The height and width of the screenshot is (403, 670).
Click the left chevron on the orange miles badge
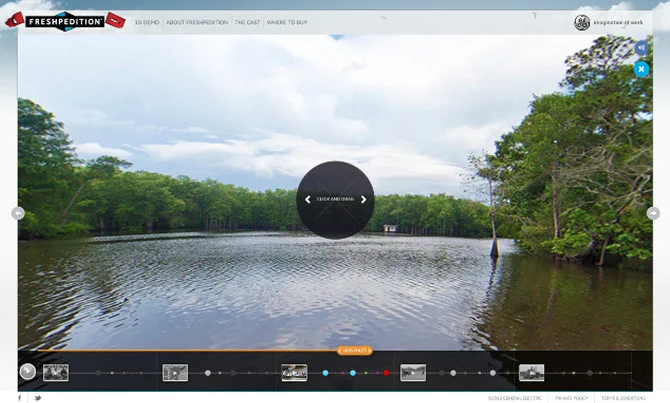[340, 351]
